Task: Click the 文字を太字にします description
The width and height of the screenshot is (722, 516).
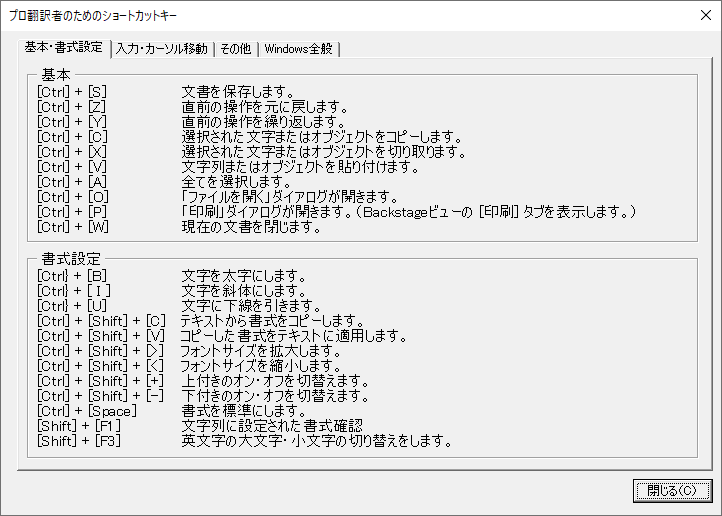Action: [x=244, y=276]
